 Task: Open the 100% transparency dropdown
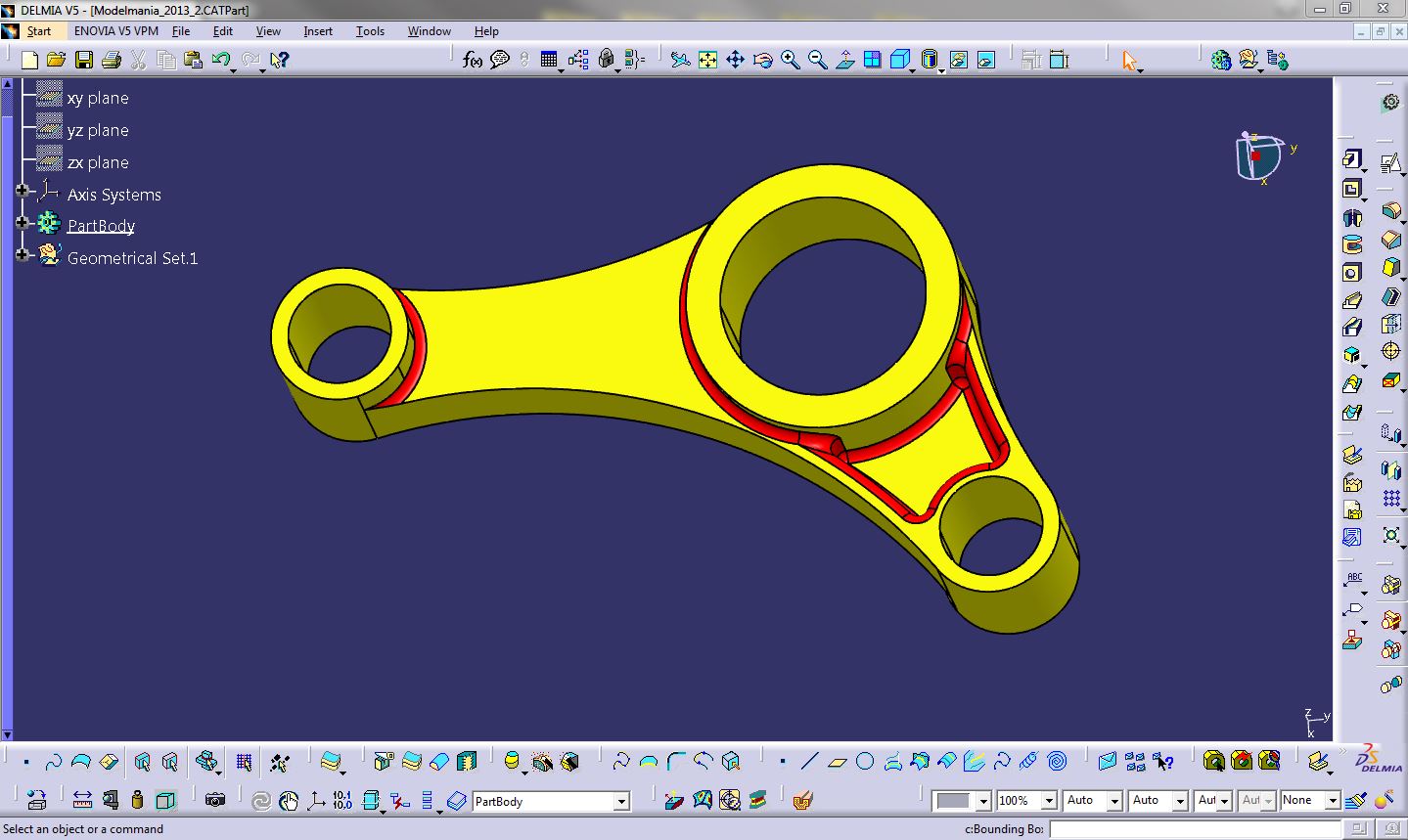tap(1049, 801)
